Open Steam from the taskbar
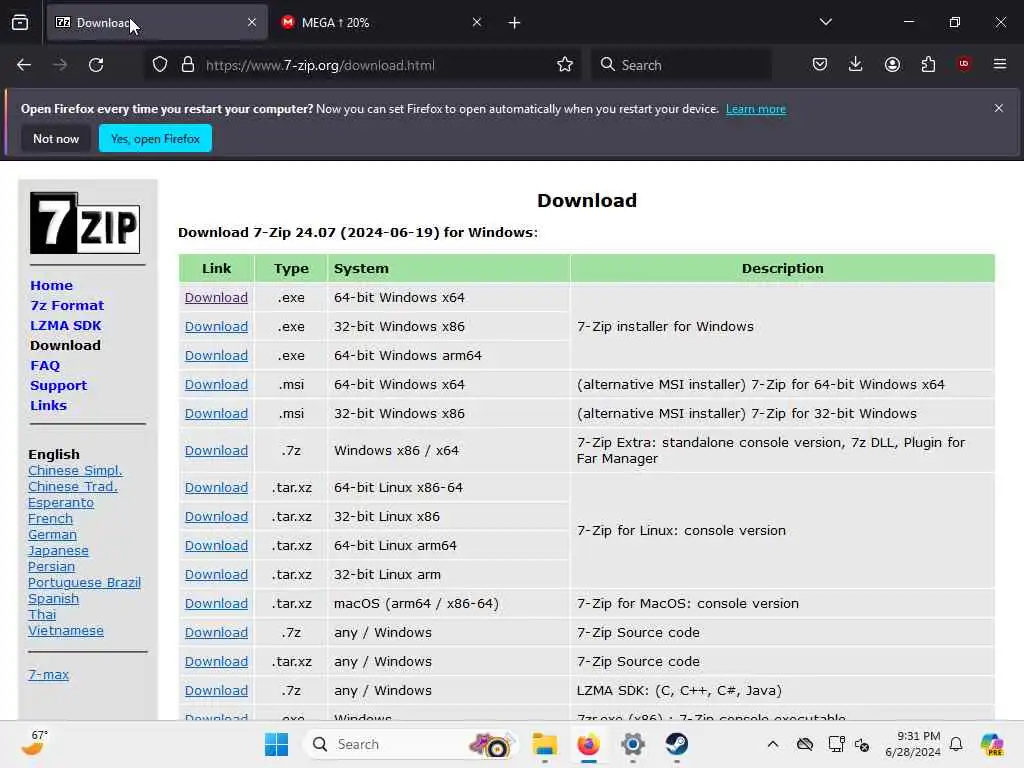Screen dimensions: 1024x768 click(x=677, y=744)
